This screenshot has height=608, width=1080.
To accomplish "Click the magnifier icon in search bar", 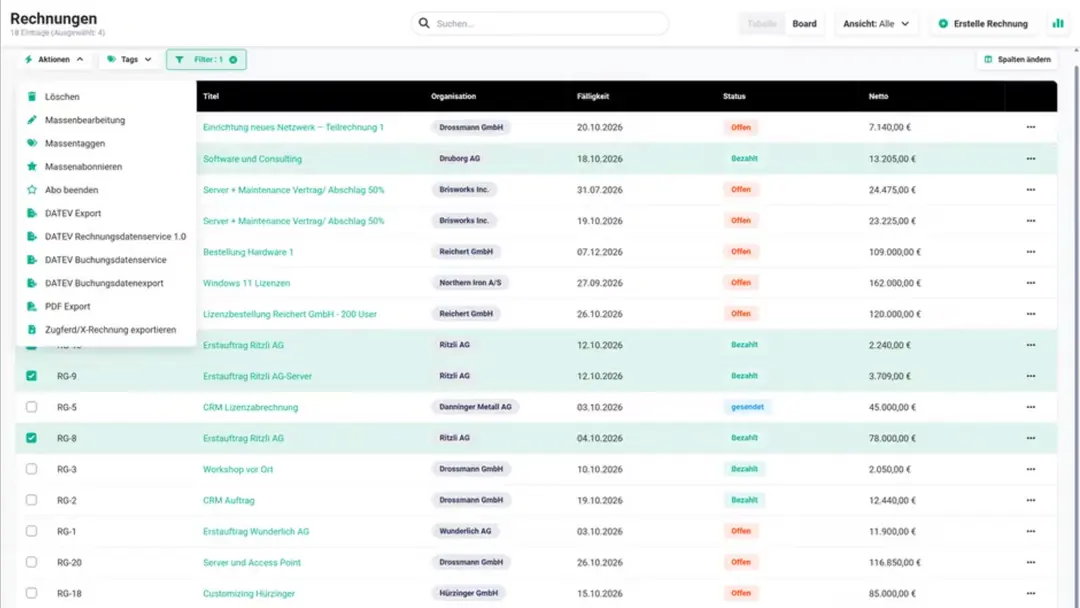I will click(424, 23).
